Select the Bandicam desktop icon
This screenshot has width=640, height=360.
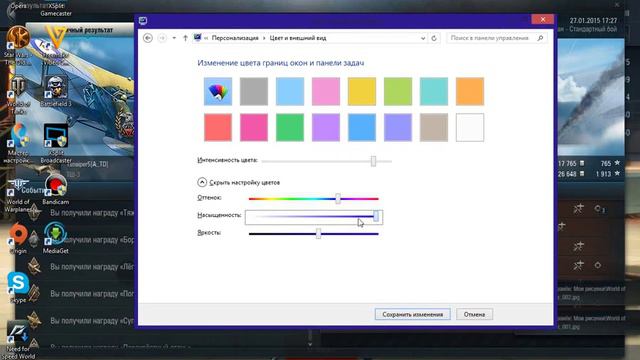(x=56, y=189)
